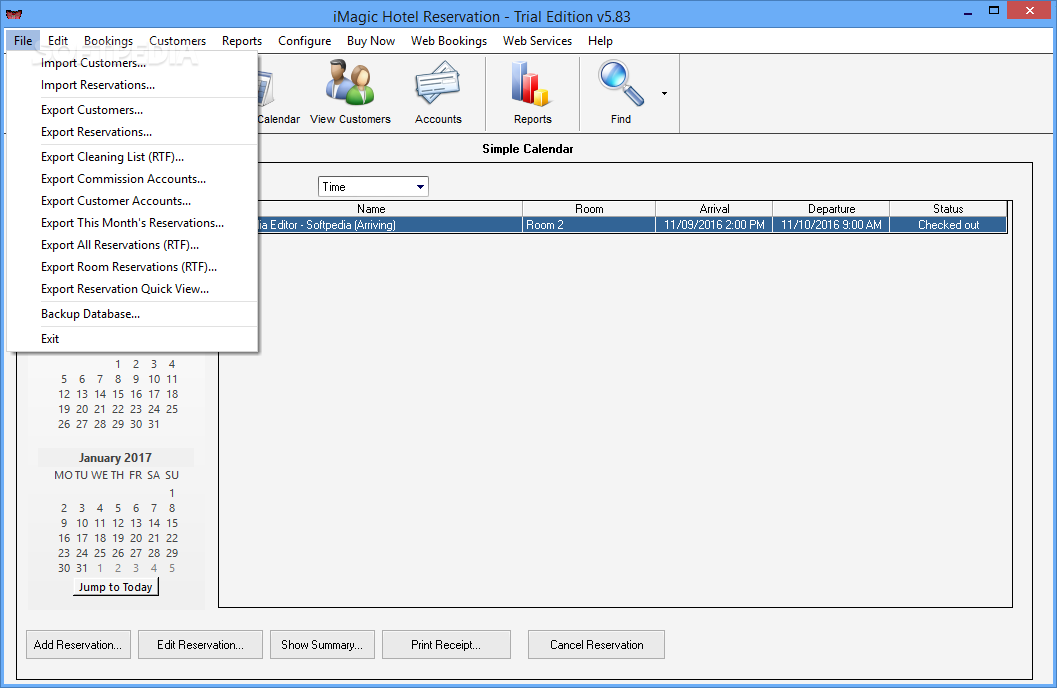Sort by the Status column header
Image resolution: width=1057 pixels, height=688 pixels.
[948, 209]
